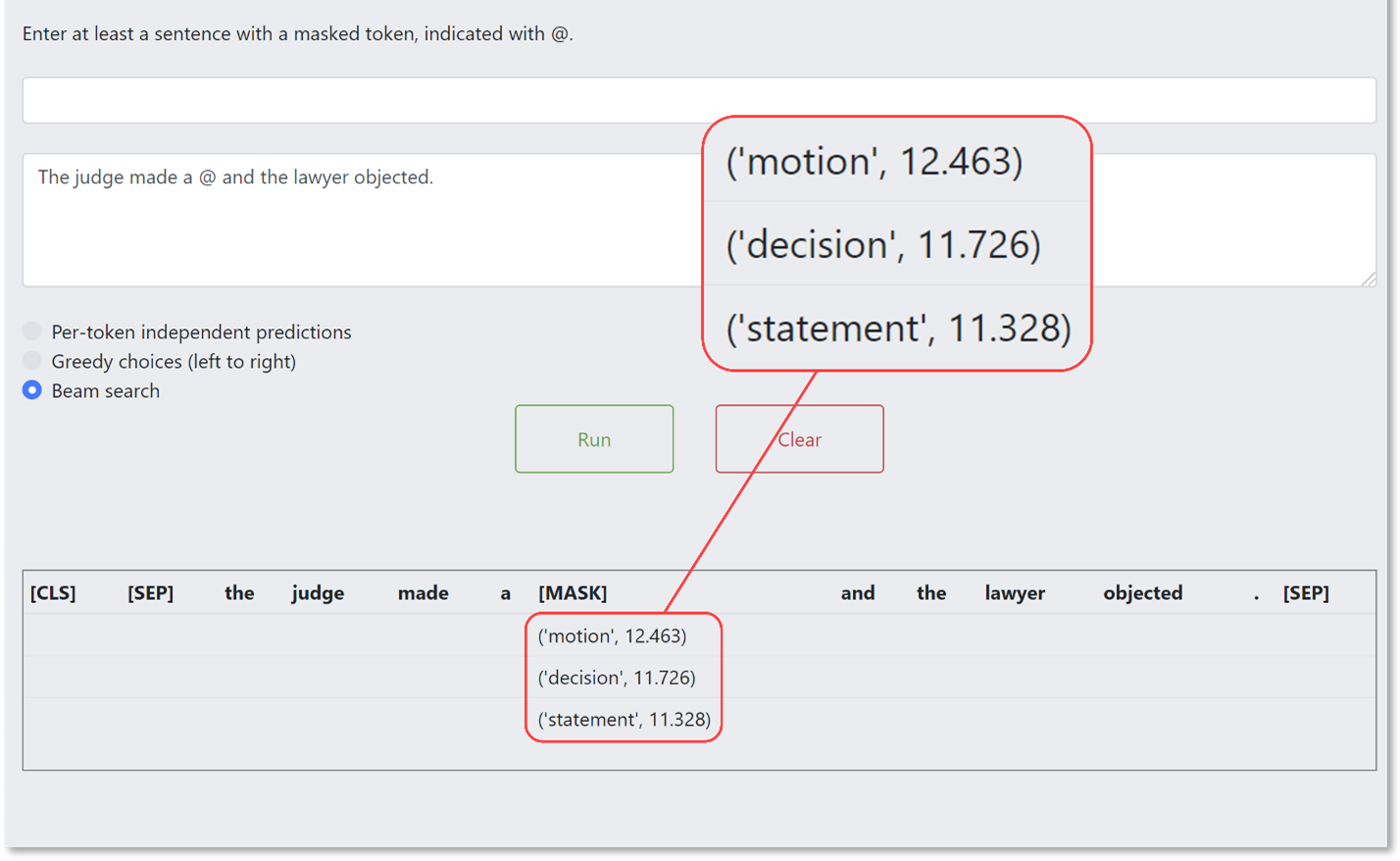This screenshot has height=861, width=1400.
Task: Click the 'judge' token in the table
Action: pyautogui.click(x=318, y=593)
